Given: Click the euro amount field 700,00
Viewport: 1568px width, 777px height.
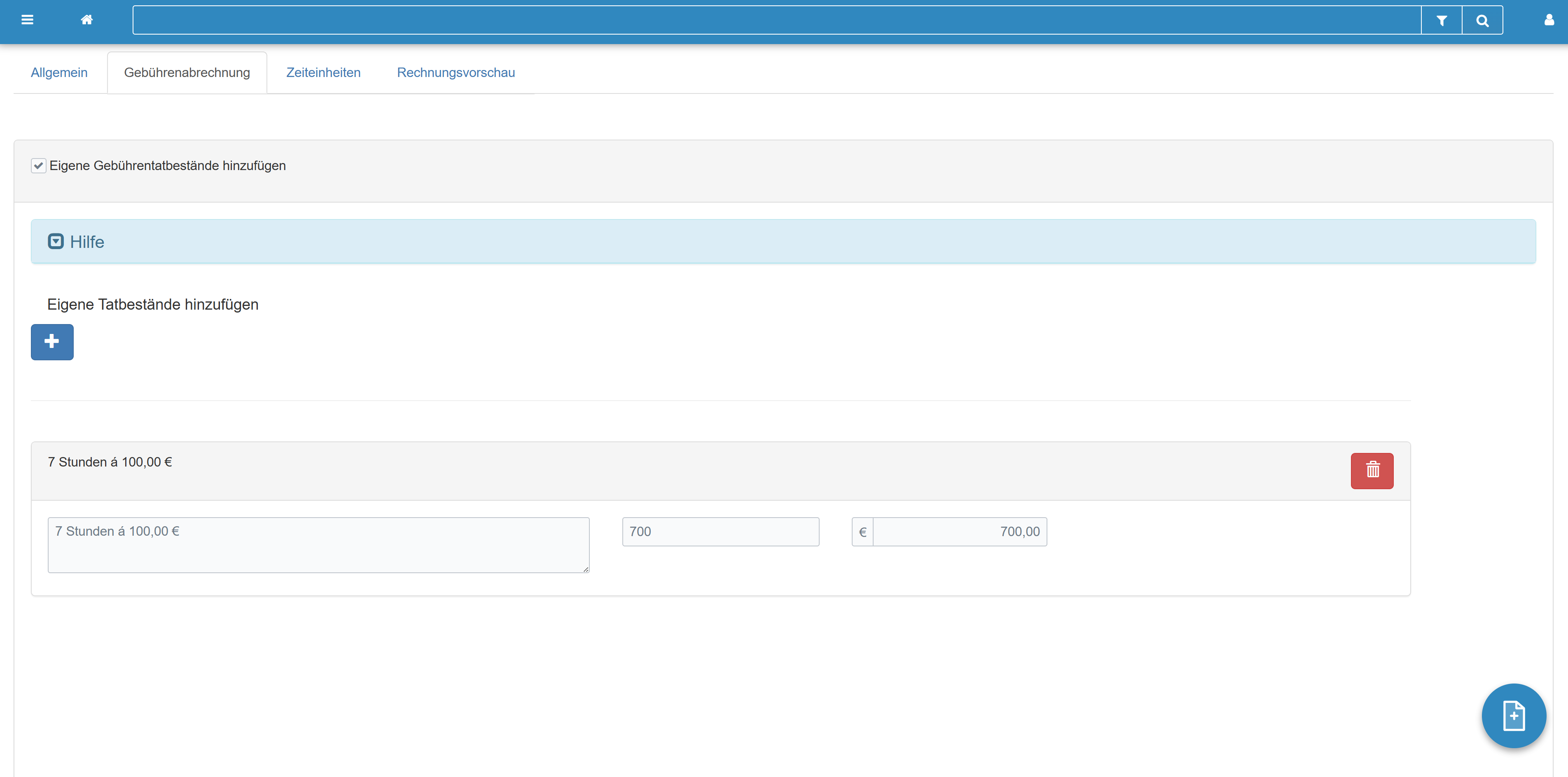Looking at the screenshot, I should (x=959, y=532).
